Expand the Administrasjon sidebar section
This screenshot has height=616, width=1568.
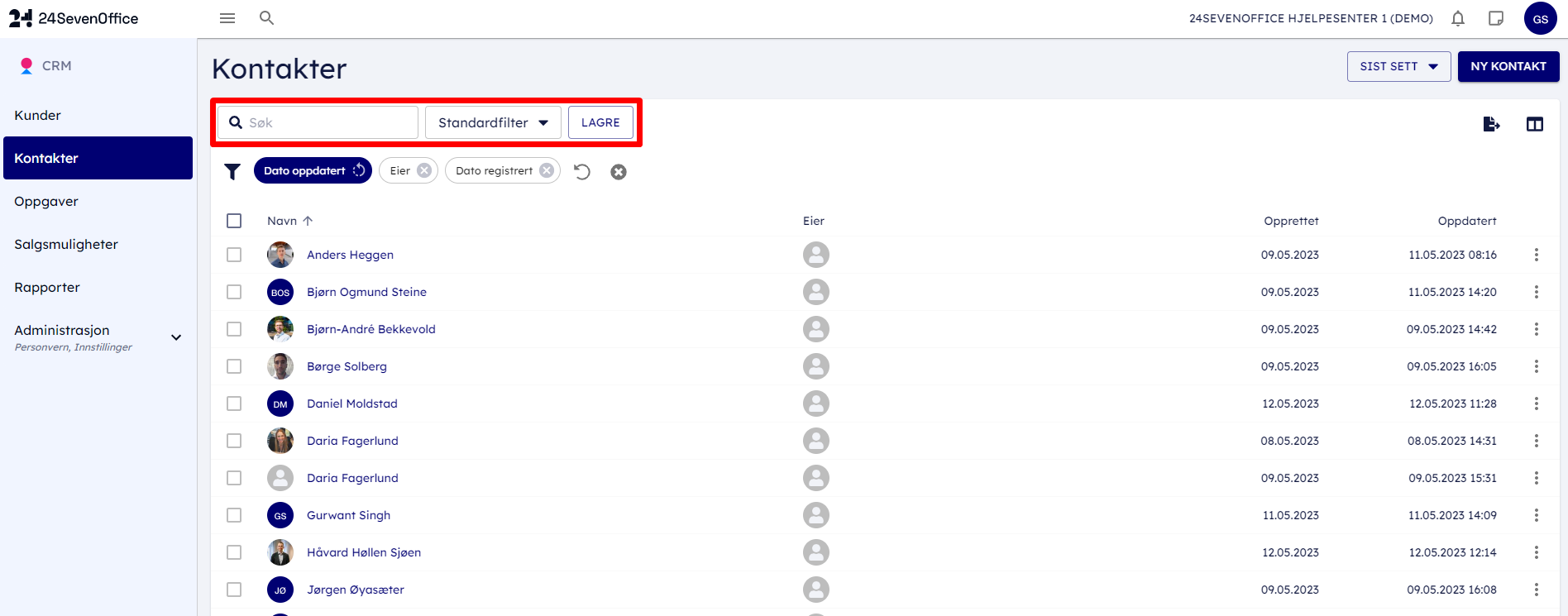click(176, 337)
